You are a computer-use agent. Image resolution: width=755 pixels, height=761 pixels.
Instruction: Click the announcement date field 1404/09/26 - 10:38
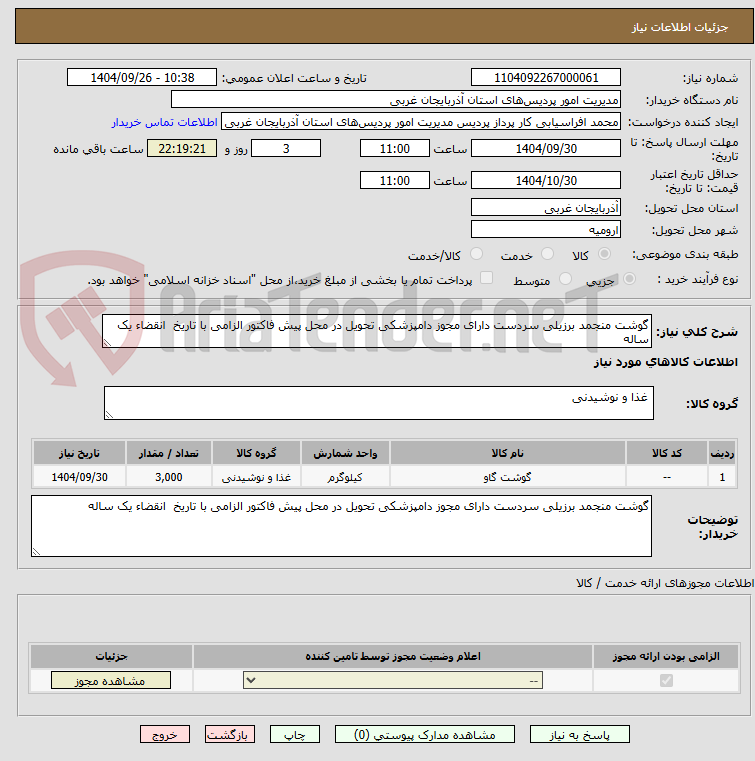[142, 78]
